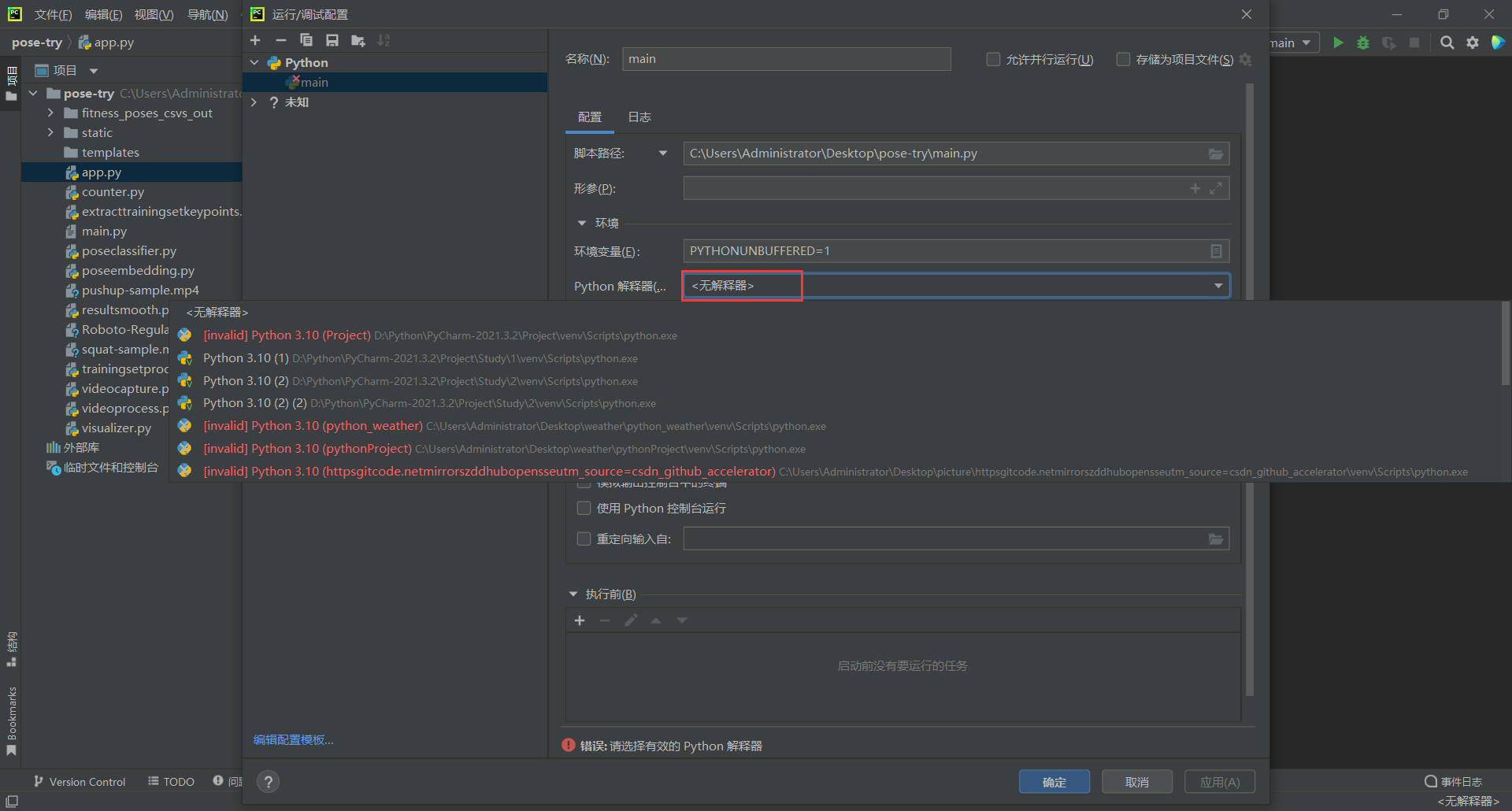The width and height of the screenshot is (1512, 811).
Task: Run with coverage icon in main toolbar
Action: point(1389,43)
